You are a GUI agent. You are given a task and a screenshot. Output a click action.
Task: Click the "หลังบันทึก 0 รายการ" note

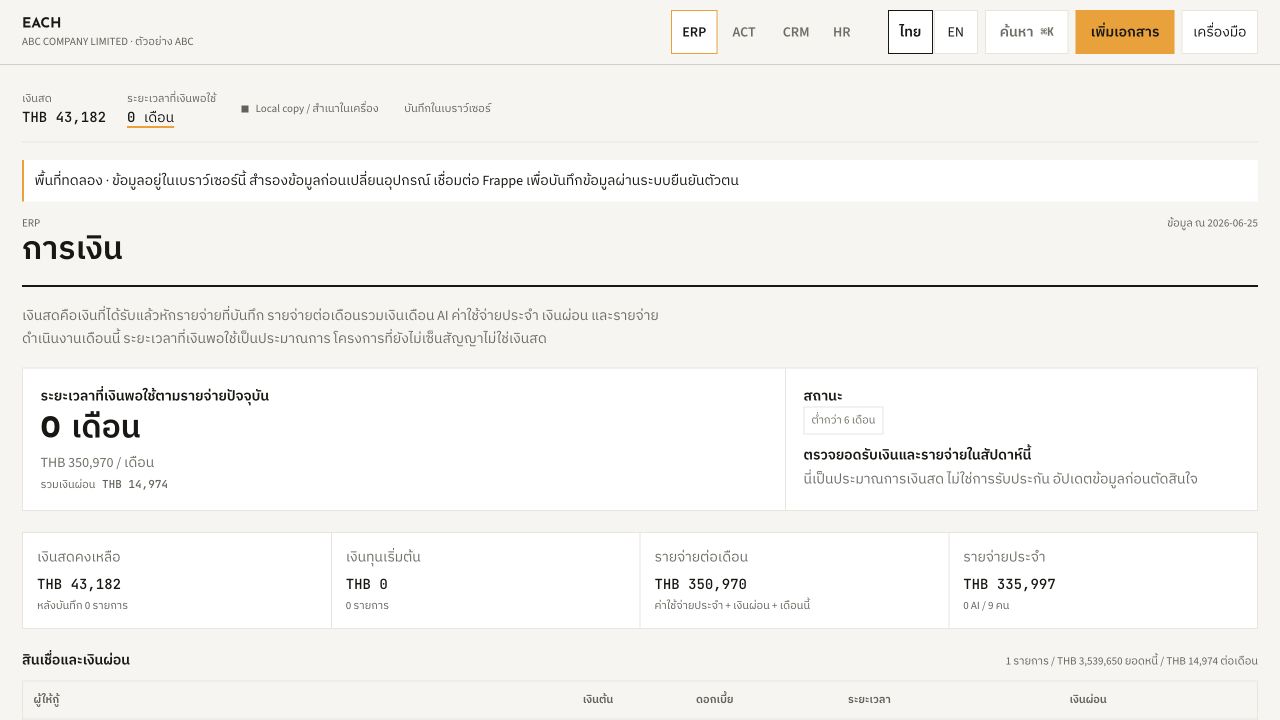point(82,605)
